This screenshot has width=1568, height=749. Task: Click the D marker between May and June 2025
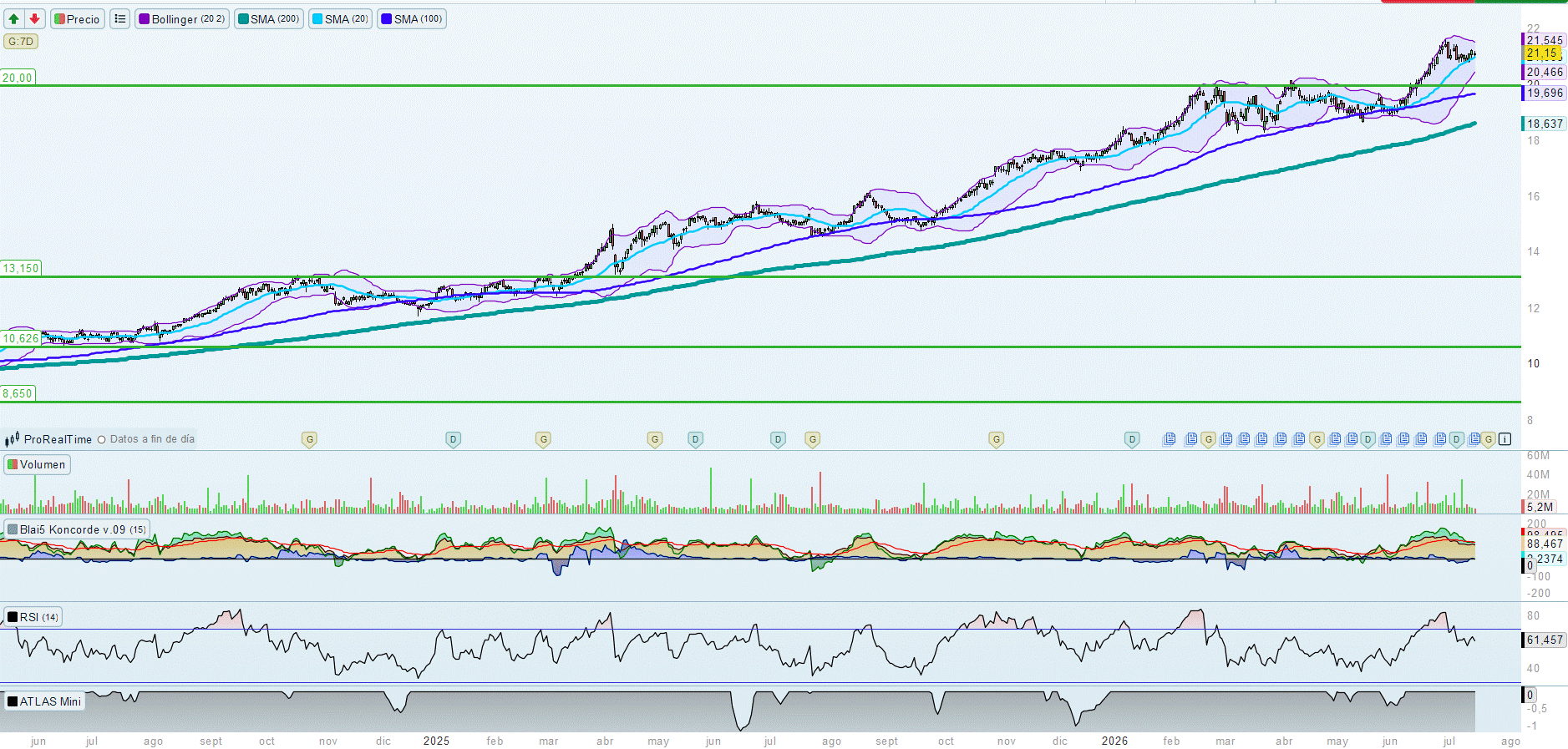695,439
